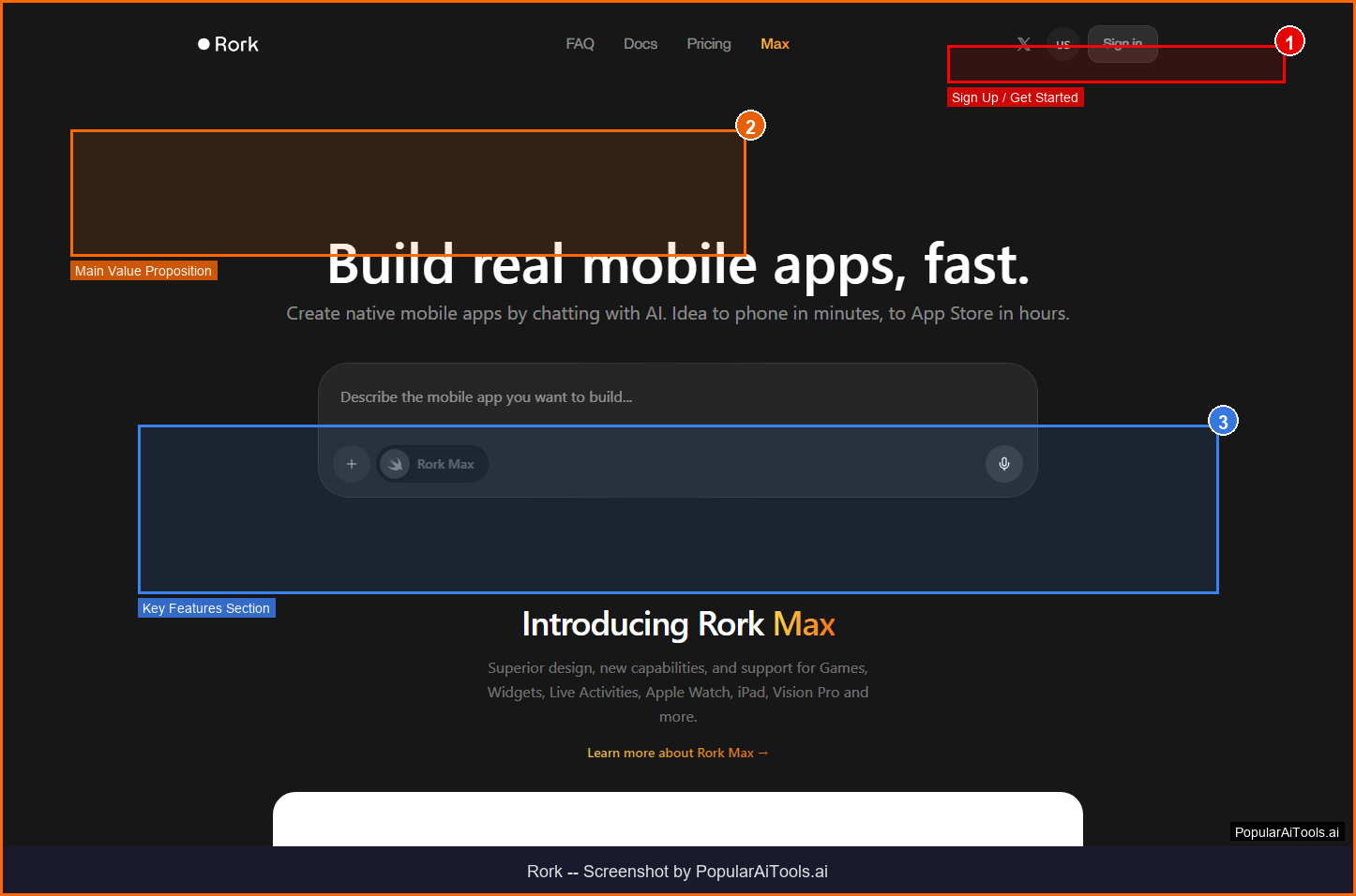
Task: Open the FAQ nav item
Action: [580, 44]
